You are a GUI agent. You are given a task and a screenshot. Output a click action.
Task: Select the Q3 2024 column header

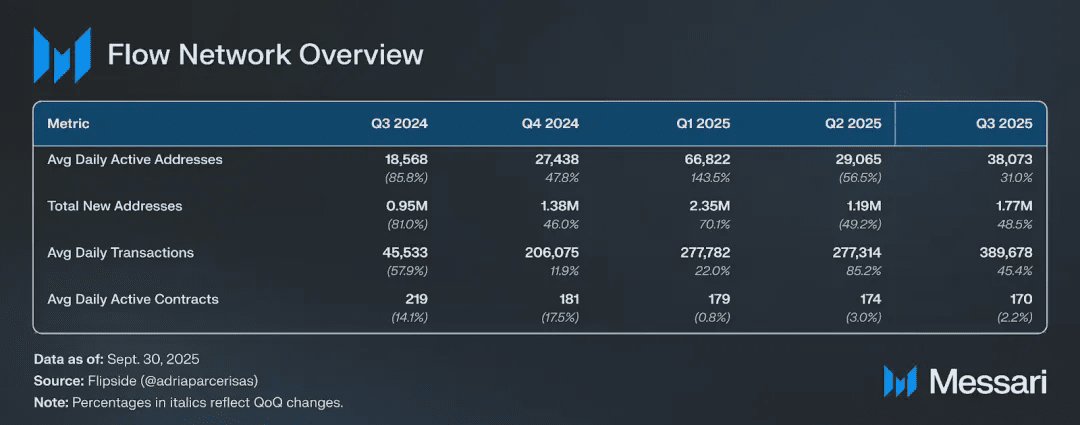399,124
